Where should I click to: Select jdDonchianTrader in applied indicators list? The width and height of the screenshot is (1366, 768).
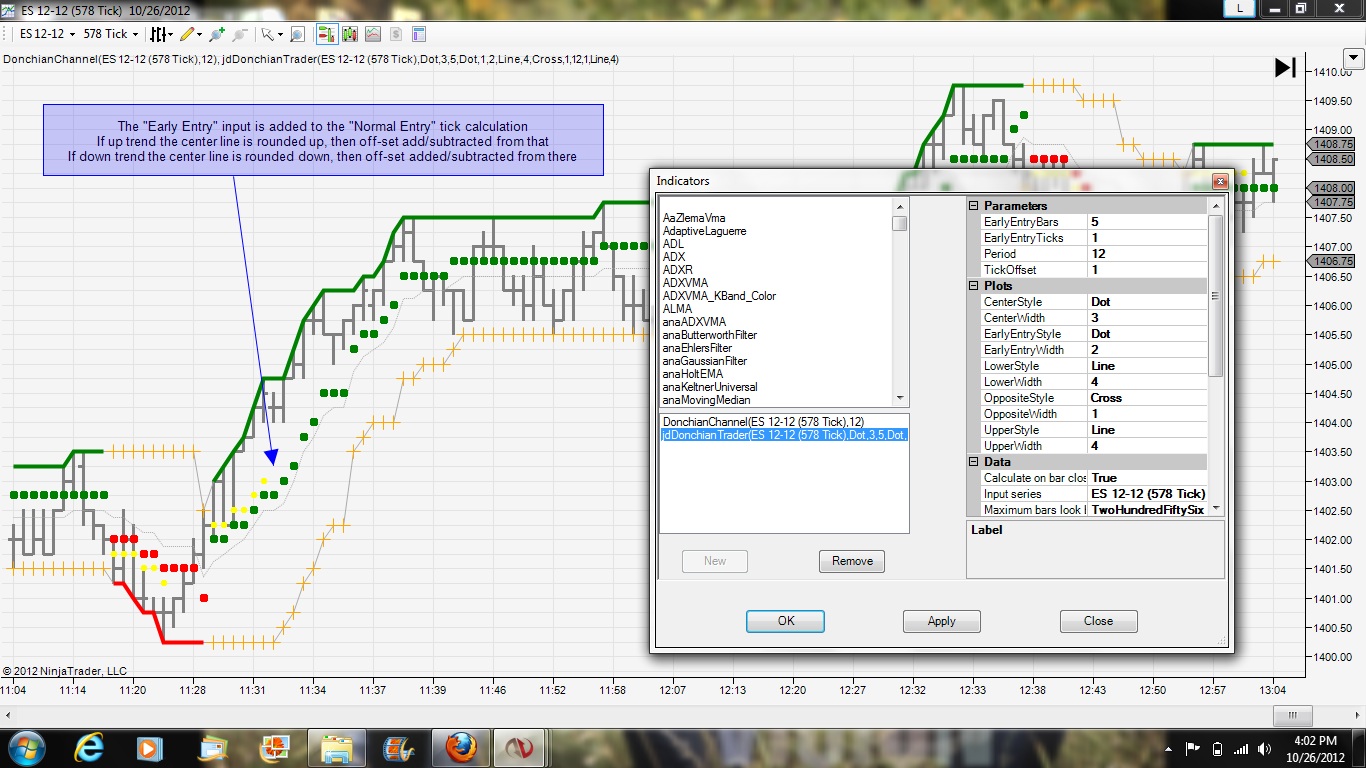(784, 435)
